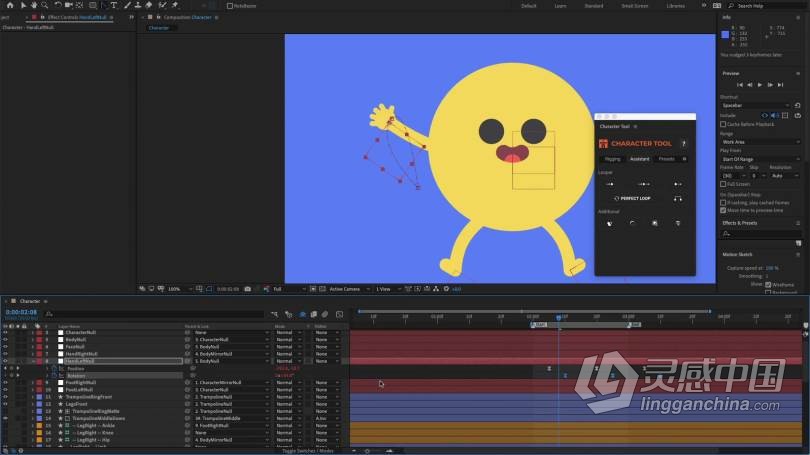Click the Perfect Loop button

click(x=632, y=198)
